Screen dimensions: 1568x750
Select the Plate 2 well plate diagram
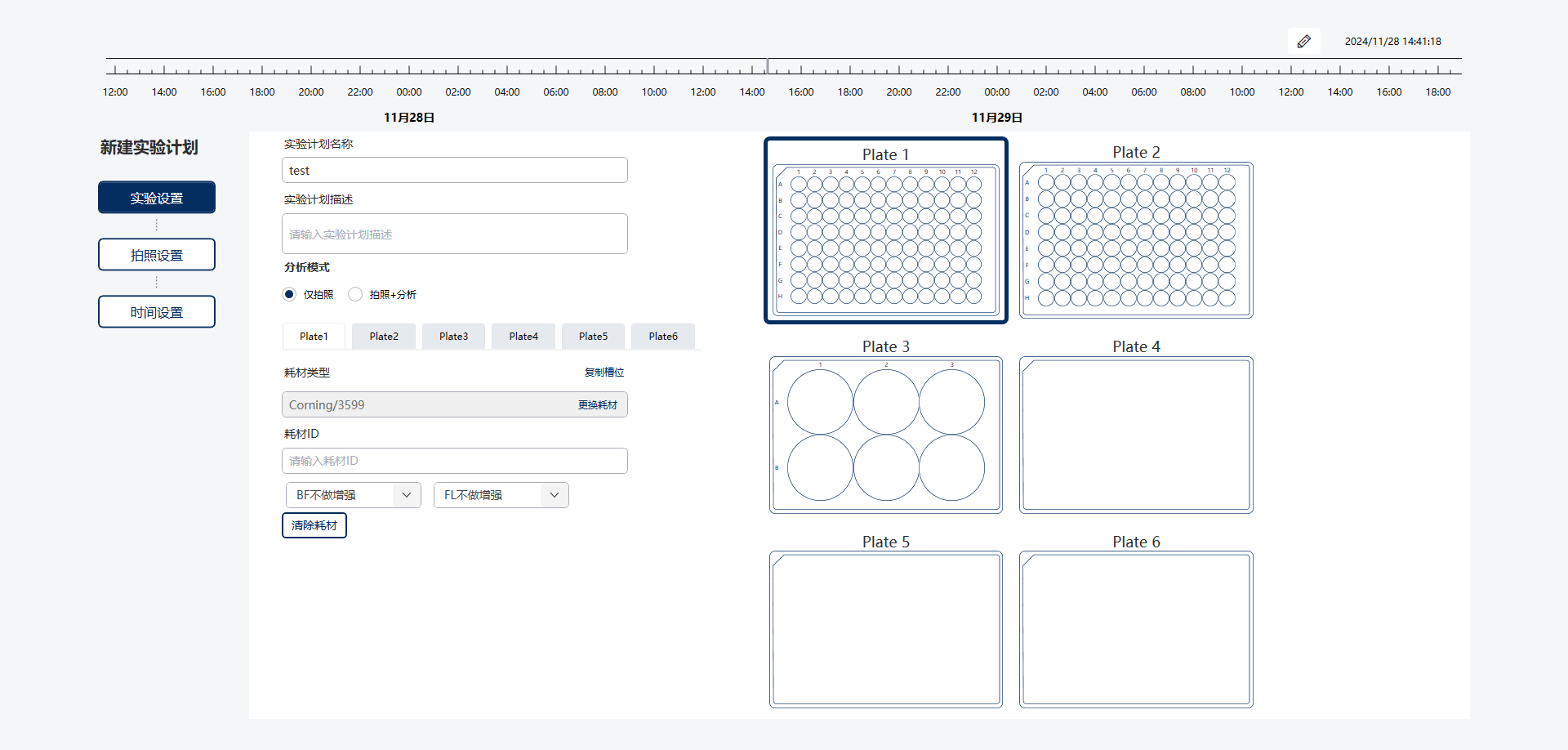click(1135, 239)
